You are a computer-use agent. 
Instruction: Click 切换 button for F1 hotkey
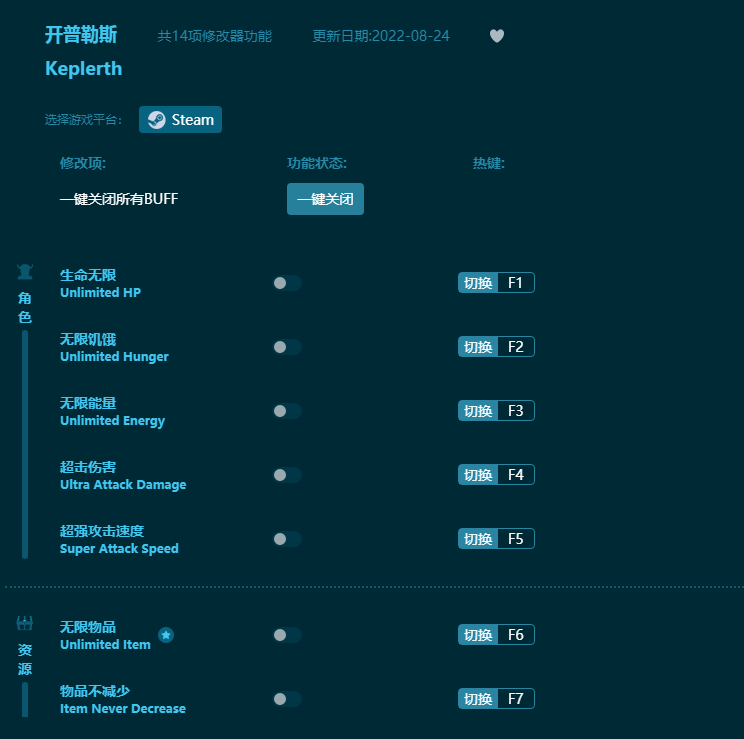tap(478, 283)
